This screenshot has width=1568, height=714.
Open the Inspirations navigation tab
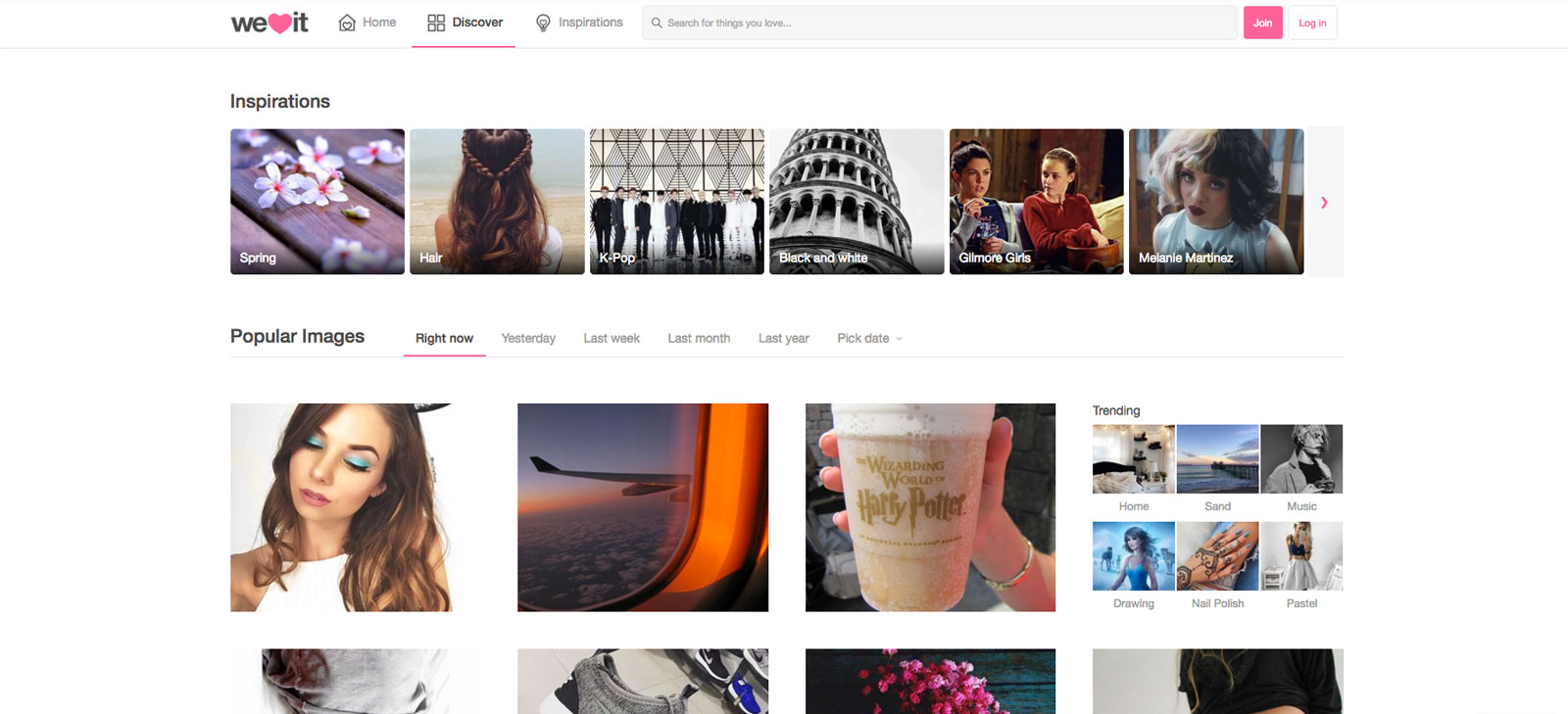pos(578,23)
